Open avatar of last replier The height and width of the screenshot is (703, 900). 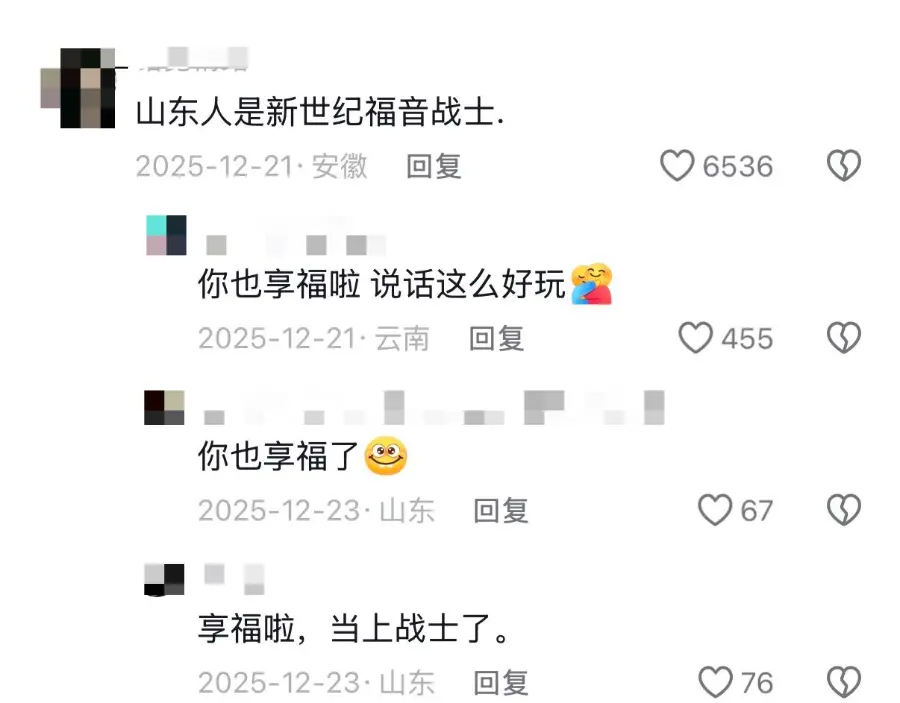point(164,580)
